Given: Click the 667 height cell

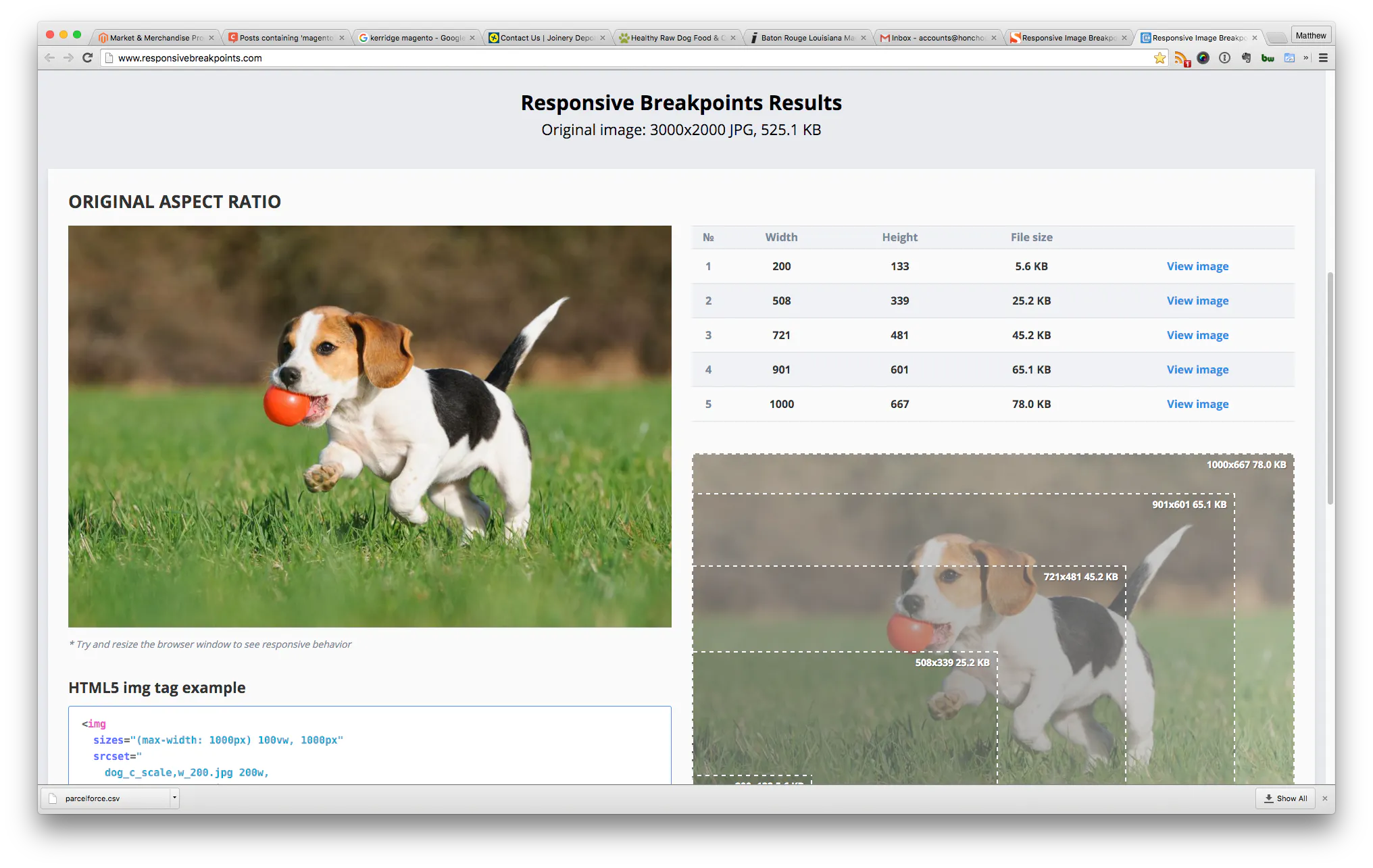Looking at the screenshot, I should click(x=899, y=404).
